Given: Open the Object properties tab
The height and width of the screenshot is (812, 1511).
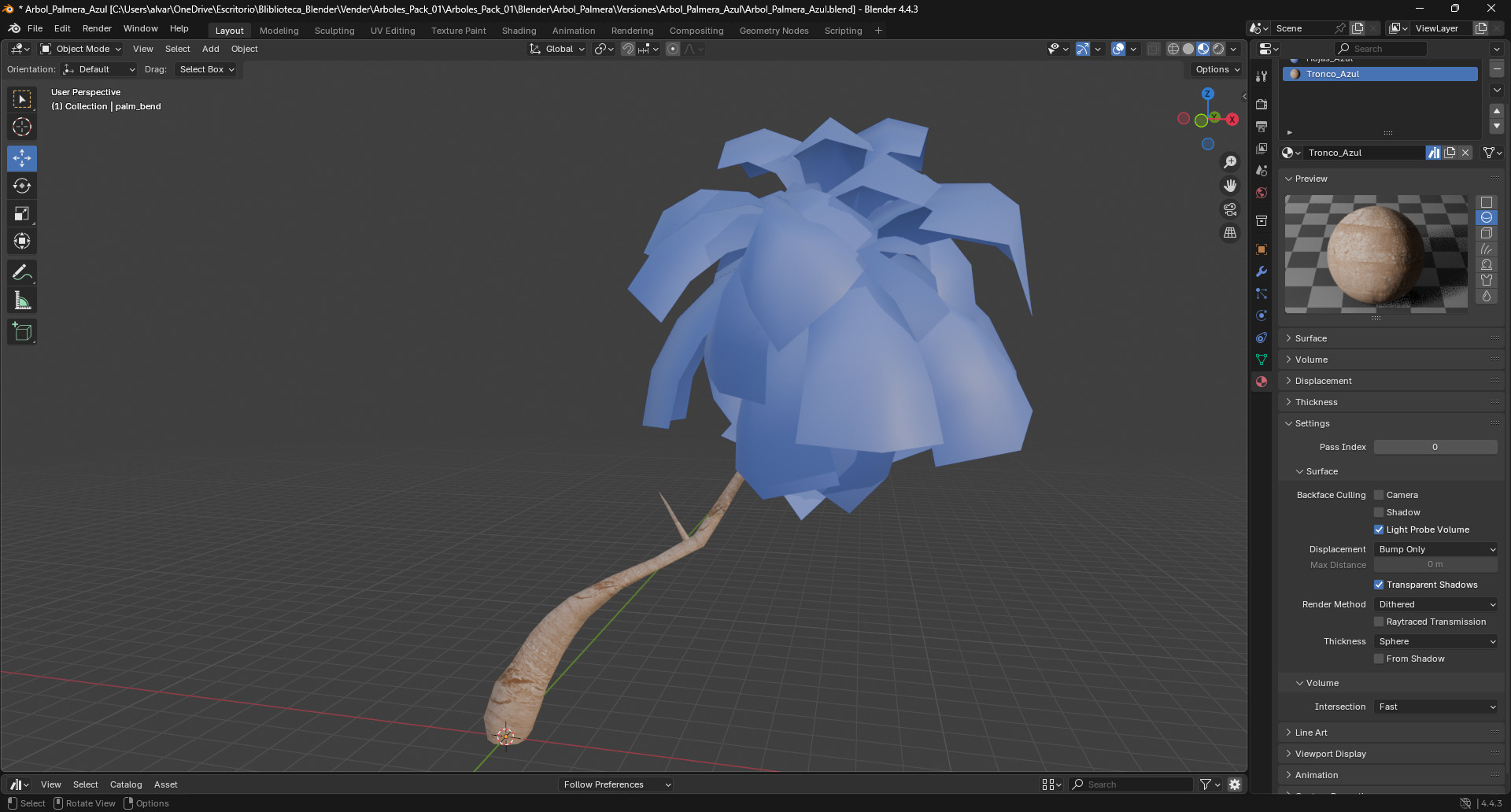Looking at the screenshot, I should (1262, 249).
